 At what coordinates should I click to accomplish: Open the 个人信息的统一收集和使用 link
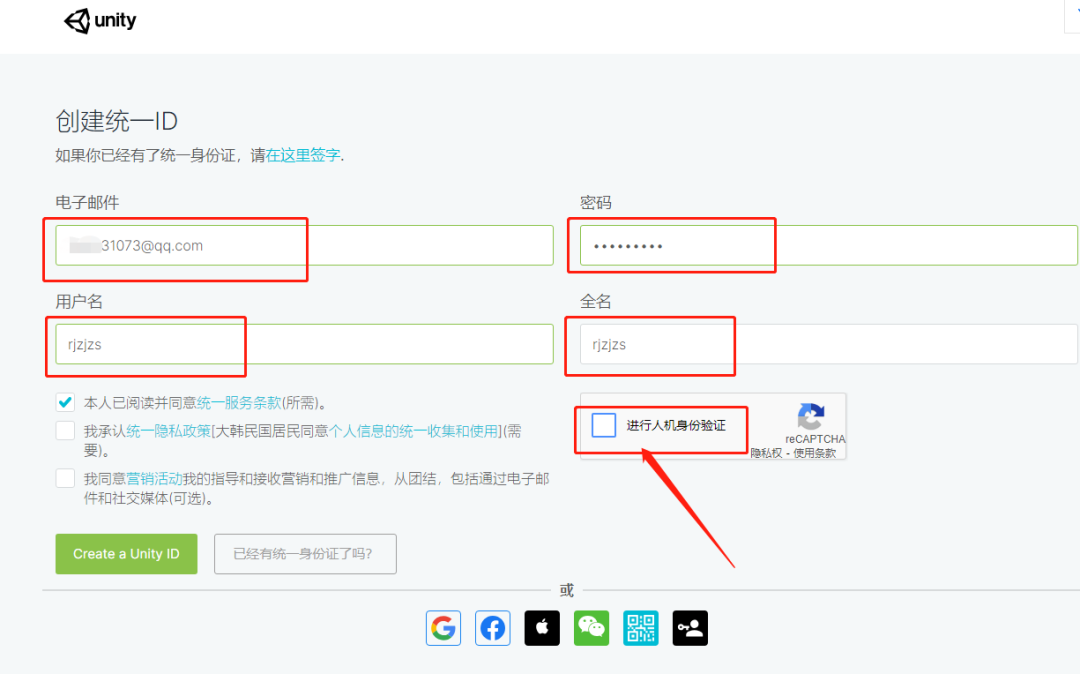[413, 432]
